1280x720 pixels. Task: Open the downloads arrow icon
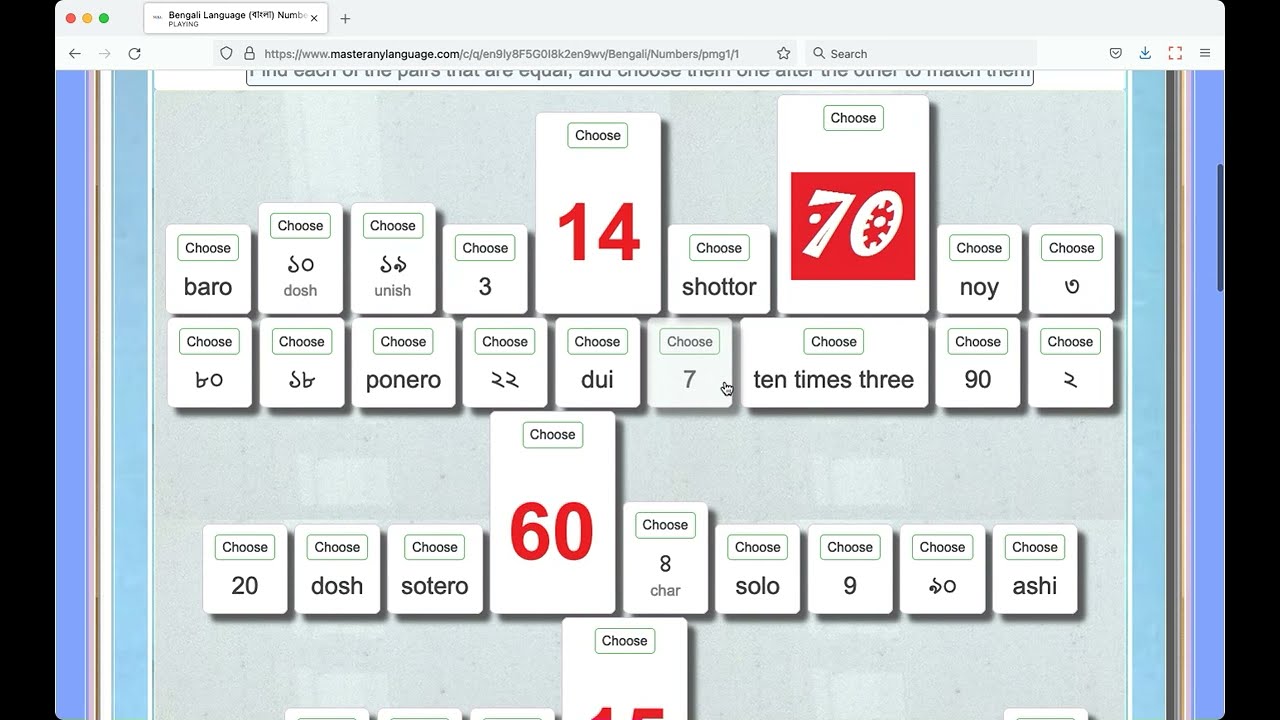pos(1145,53)
